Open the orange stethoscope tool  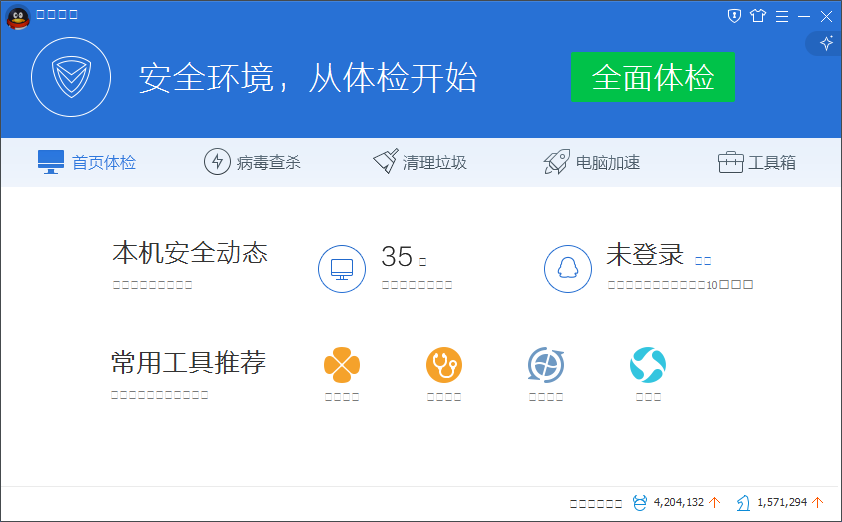[x=443, y=365]
